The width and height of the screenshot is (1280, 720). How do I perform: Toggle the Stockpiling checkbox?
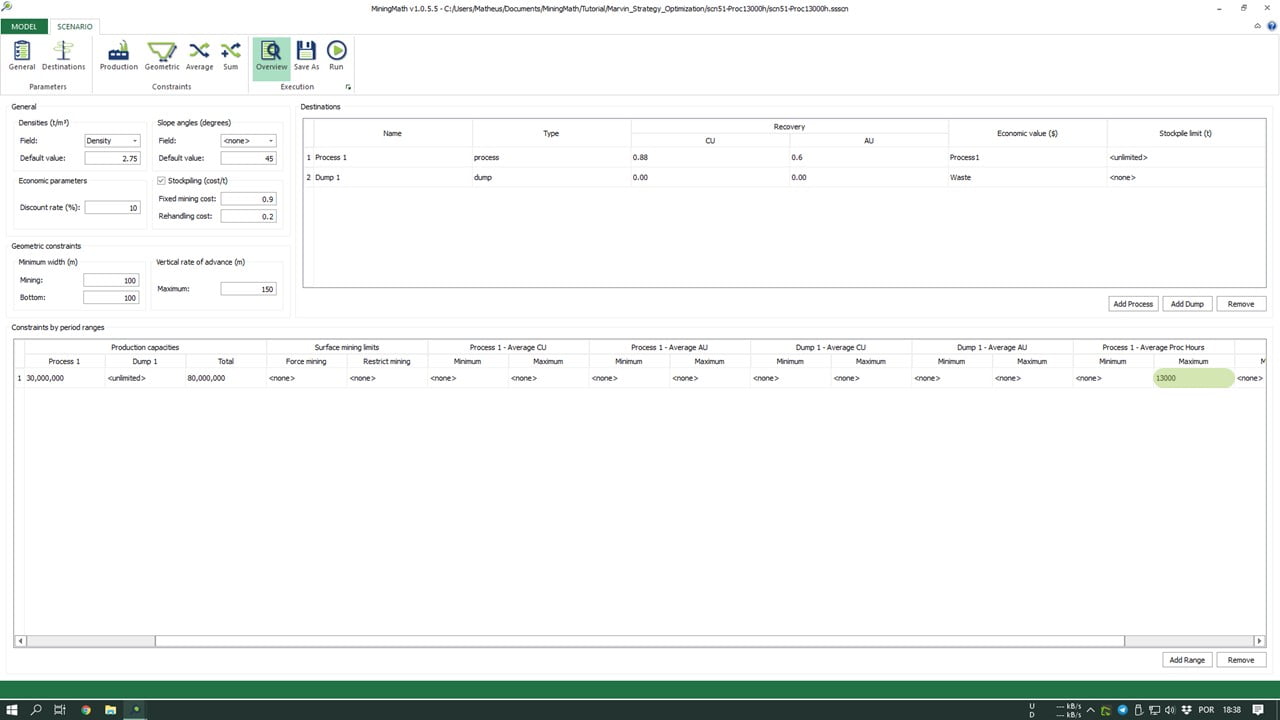[162, 181]
